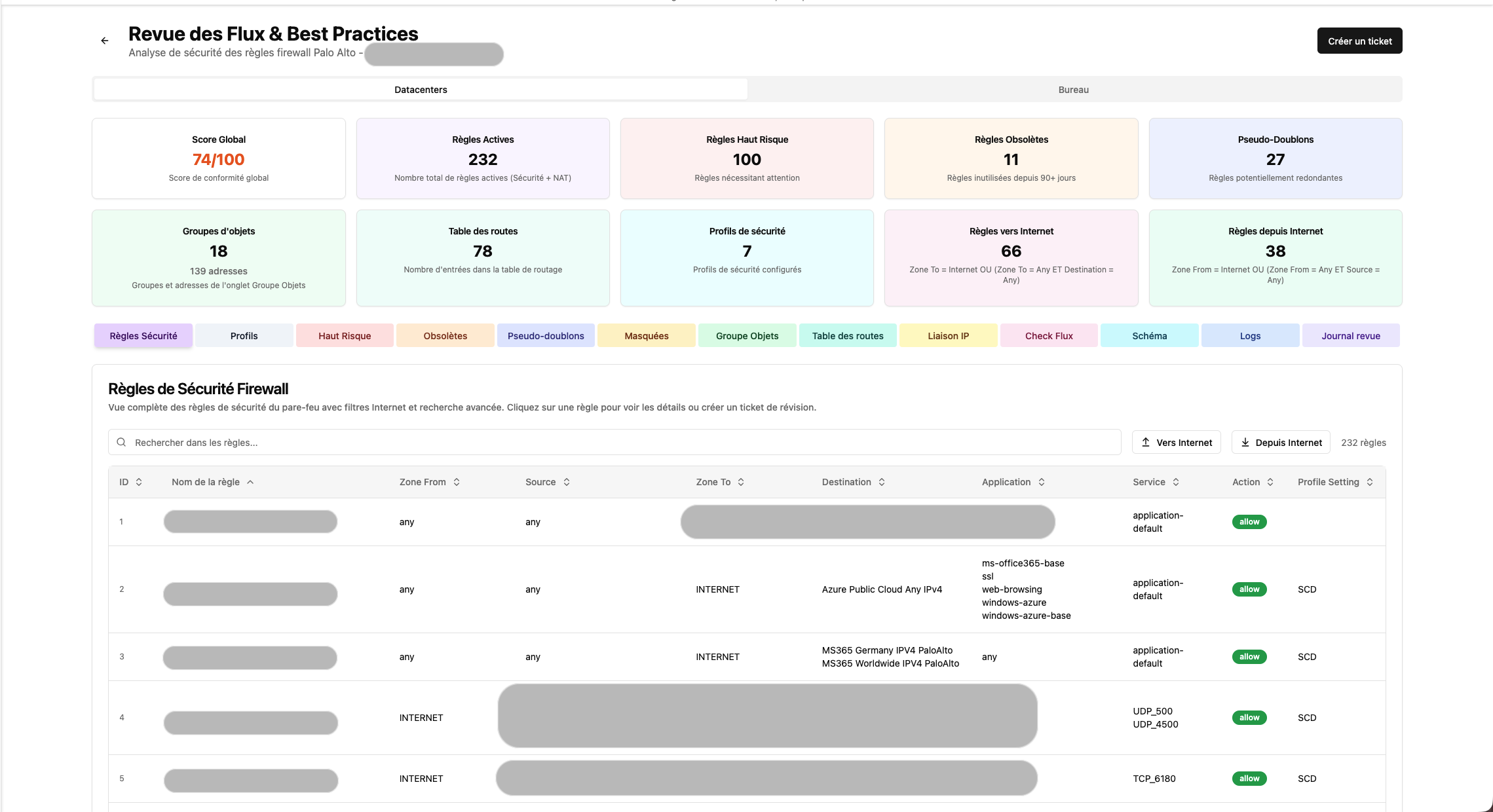Toggle the Vers Internet filter
Screen dimensions: 1493x812
(x=1177, y=443)
